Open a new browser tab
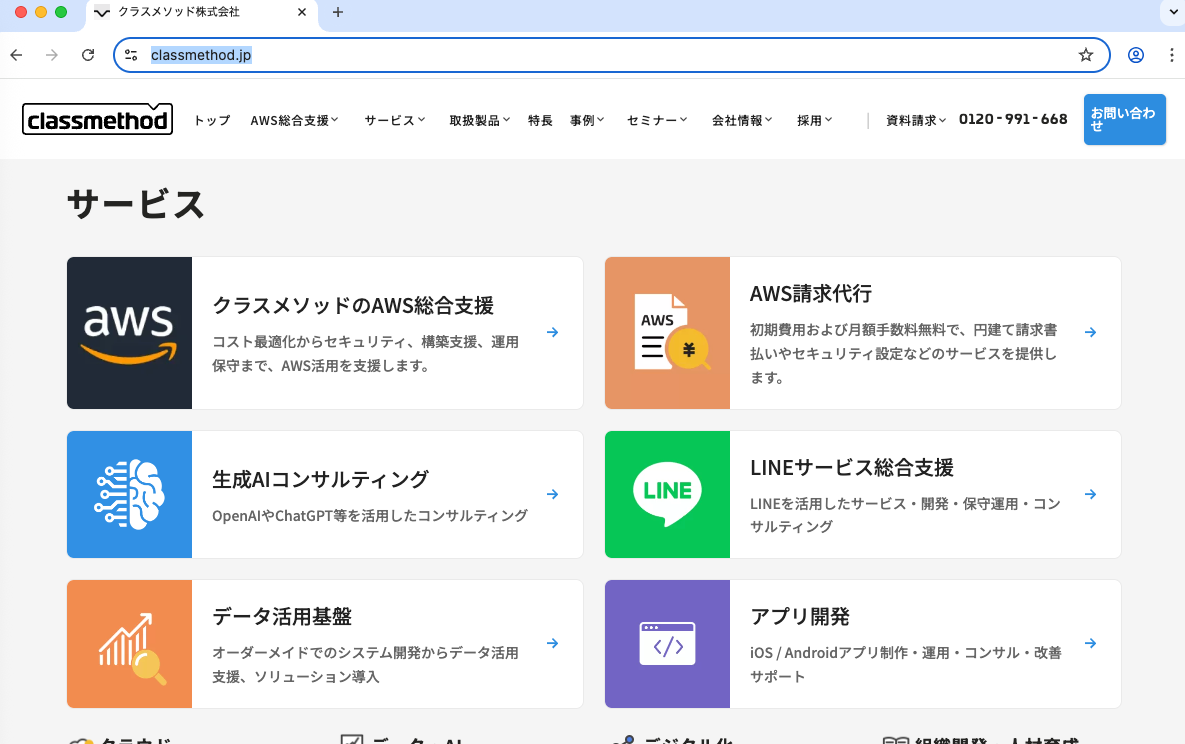 (x=338, y=12)
